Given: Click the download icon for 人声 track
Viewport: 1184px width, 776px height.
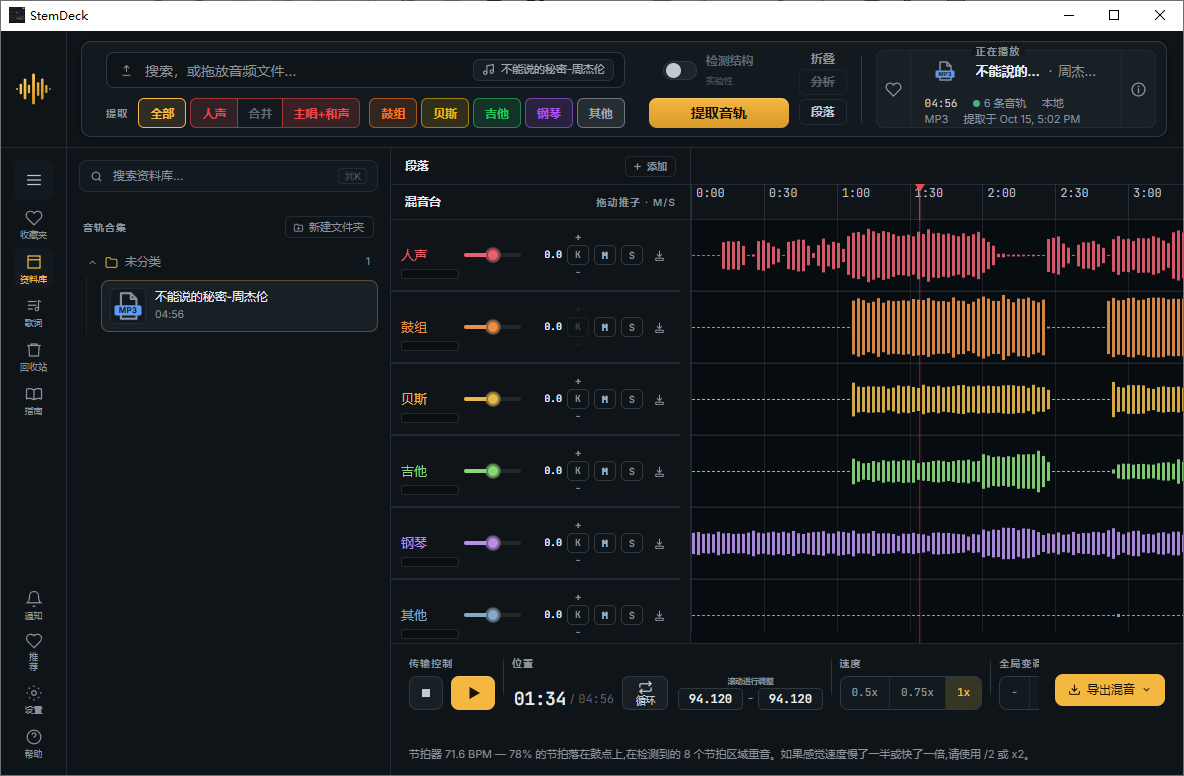Looking at the screenshot, I should tap(659, 255).
